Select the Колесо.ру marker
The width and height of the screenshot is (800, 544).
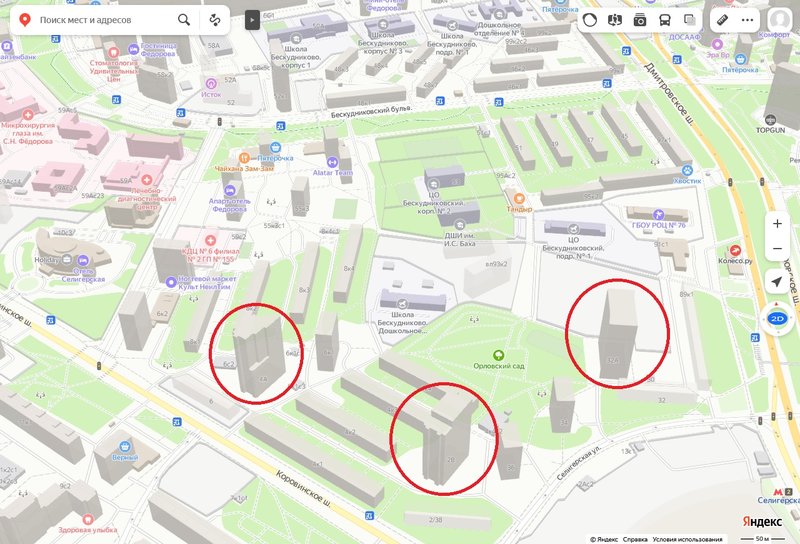[x=735, y=250]
